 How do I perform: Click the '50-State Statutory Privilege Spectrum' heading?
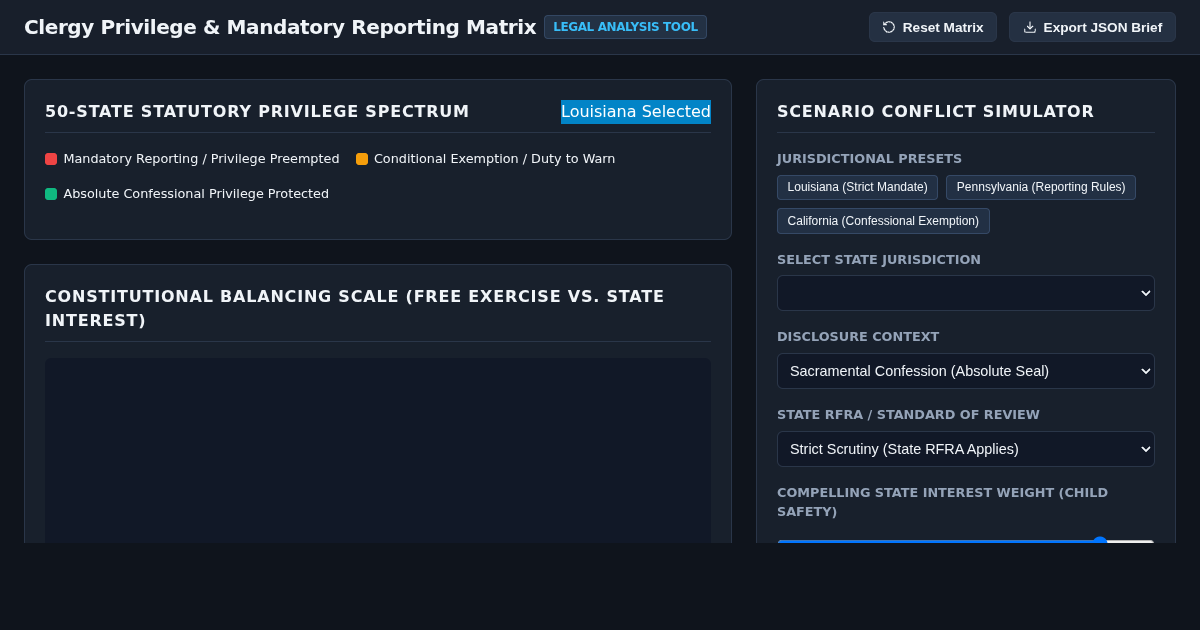click(x=257, y=112)
